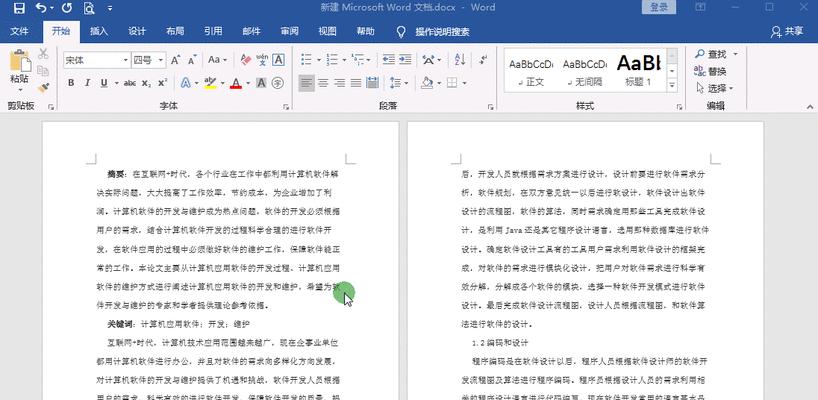818x400 pixels.
Task: Apply a numbered list
Action: coord(332,60)
